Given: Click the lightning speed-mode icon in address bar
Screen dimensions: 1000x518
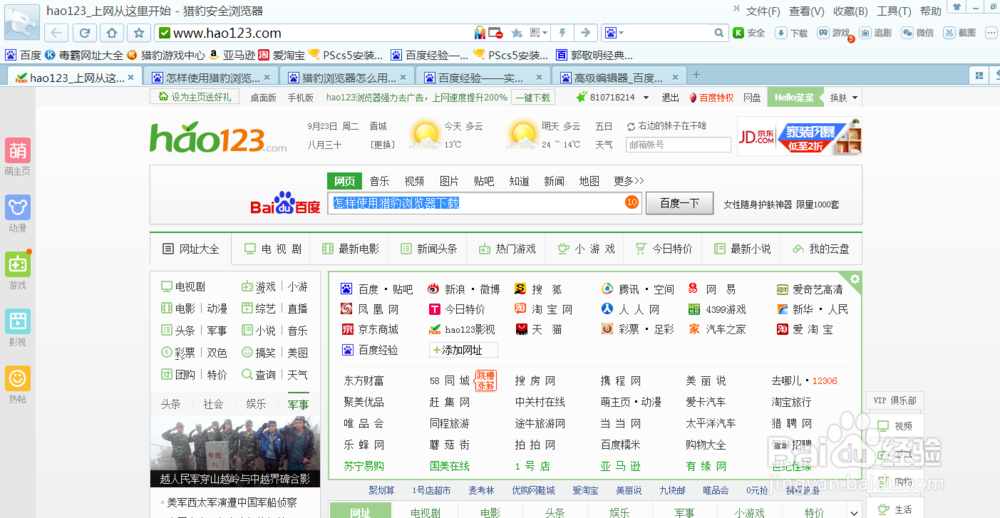Looking at the screenshot, I should click(562, 33).
